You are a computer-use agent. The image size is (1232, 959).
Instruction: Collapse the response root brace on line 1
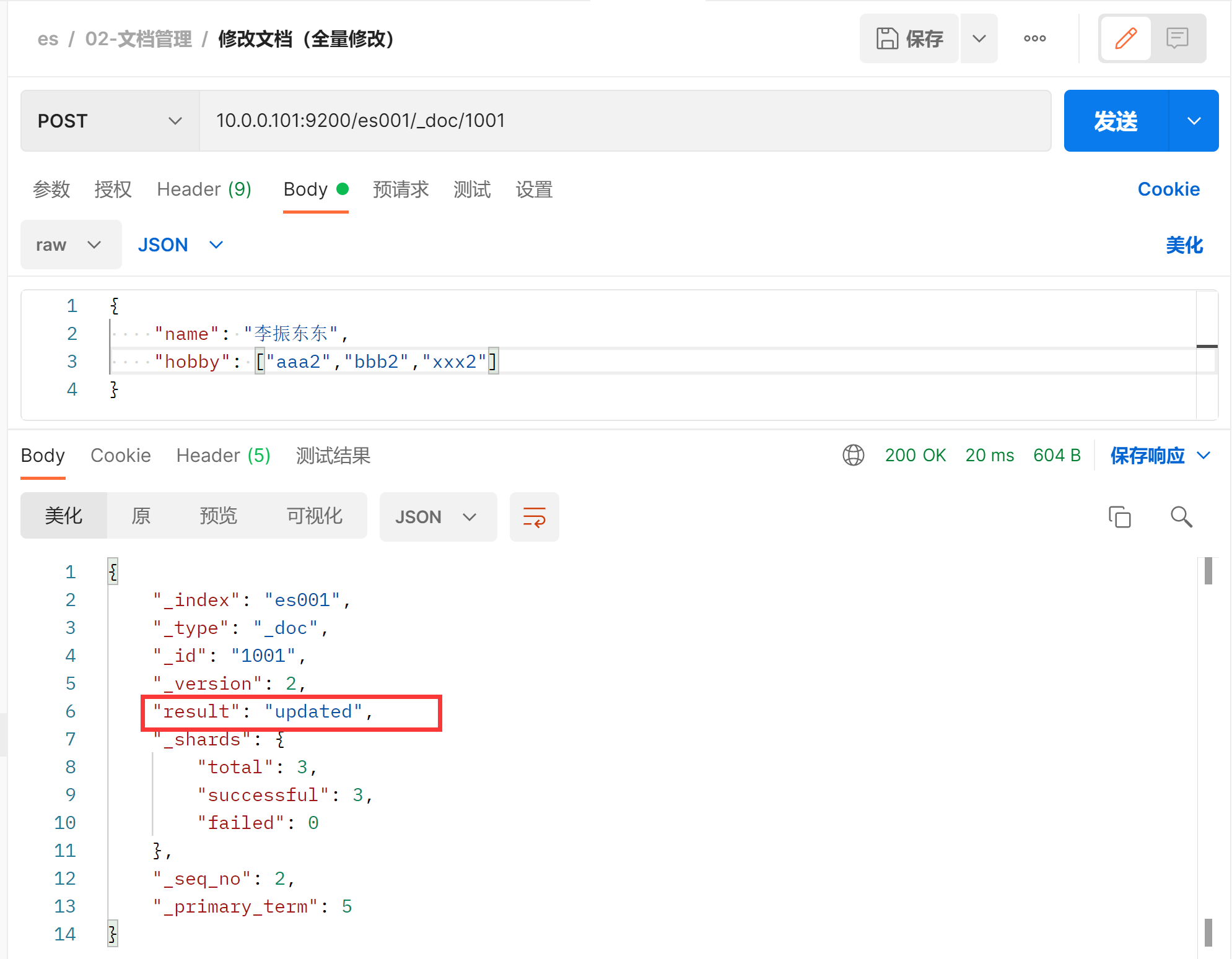113,571
